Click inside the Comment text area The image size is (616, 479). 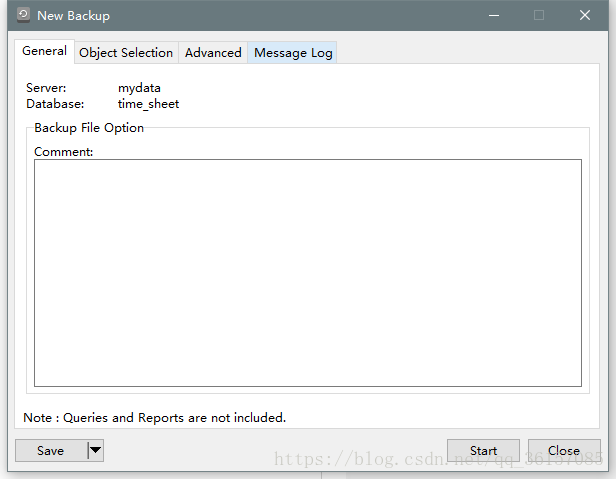307,272
